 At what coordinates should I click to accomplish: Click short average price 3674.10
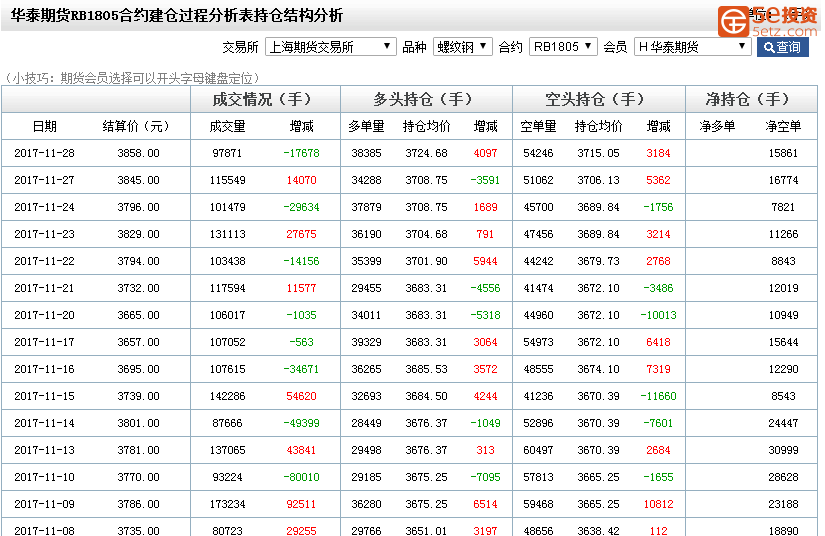point(598,369)
